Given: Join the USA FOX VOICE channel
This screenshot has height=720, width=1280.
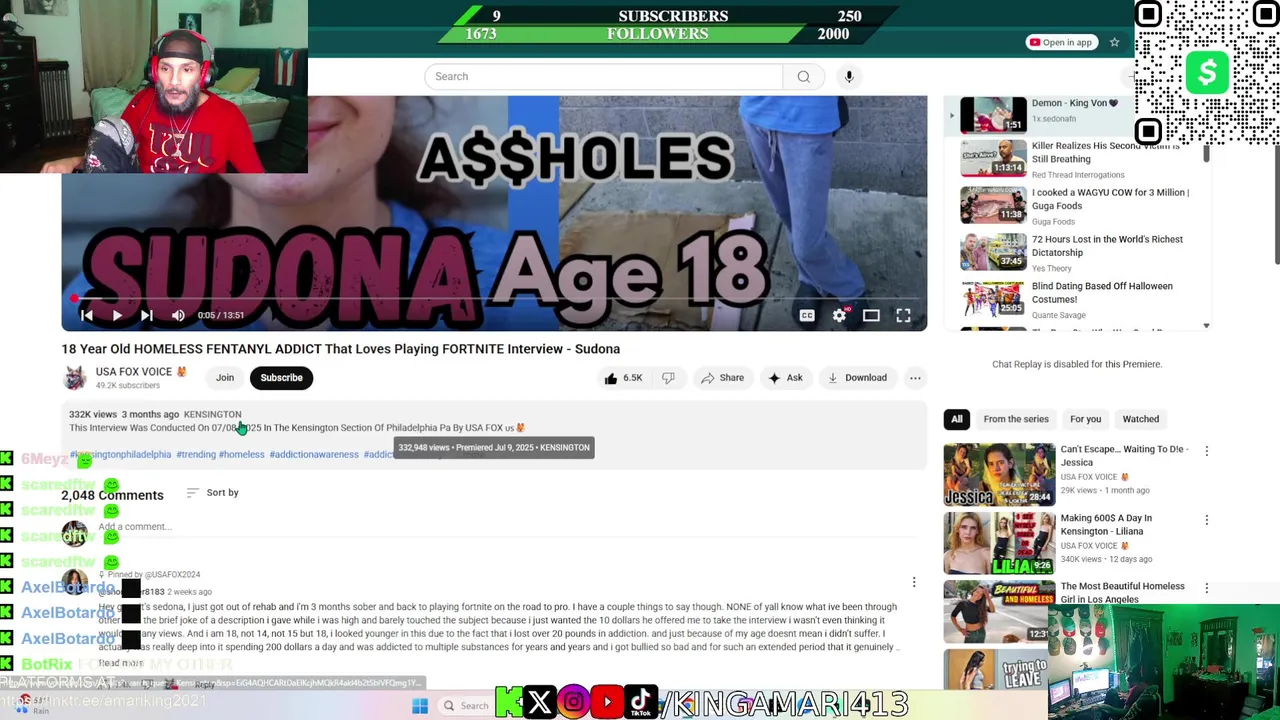Looking at the screenshot, I should coord(225,378).
